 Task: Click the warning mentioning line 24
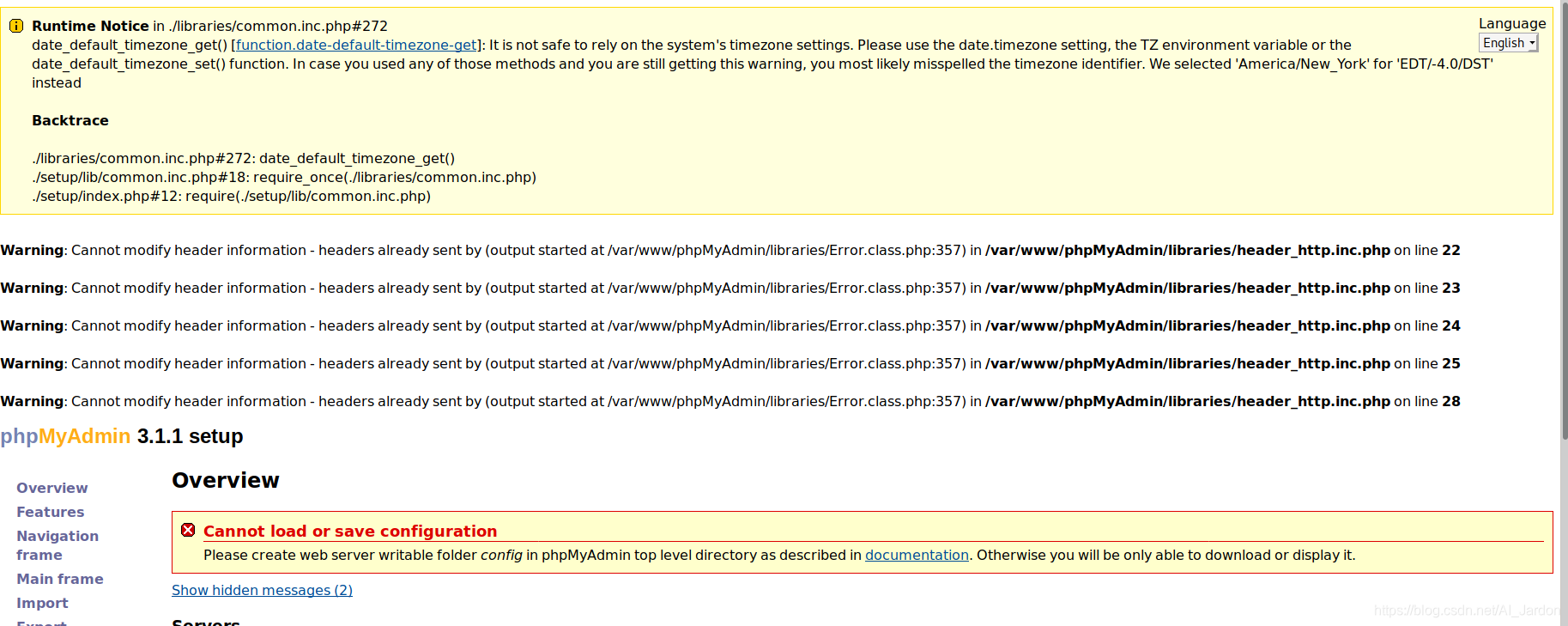pyautogui.click(x=730, y=325)
